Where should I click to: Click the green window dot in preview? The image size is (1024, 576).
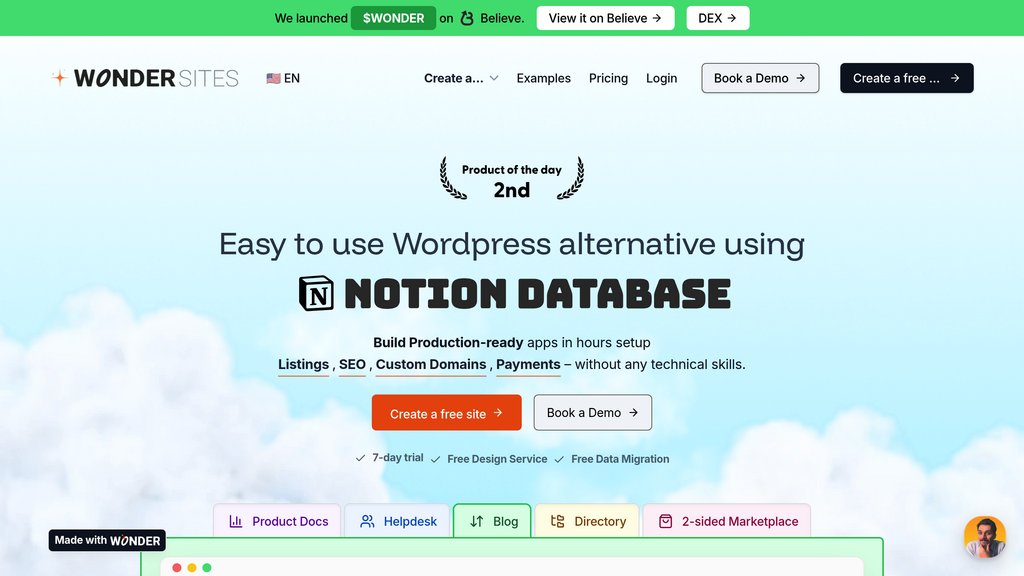click(x=207, y=568)
